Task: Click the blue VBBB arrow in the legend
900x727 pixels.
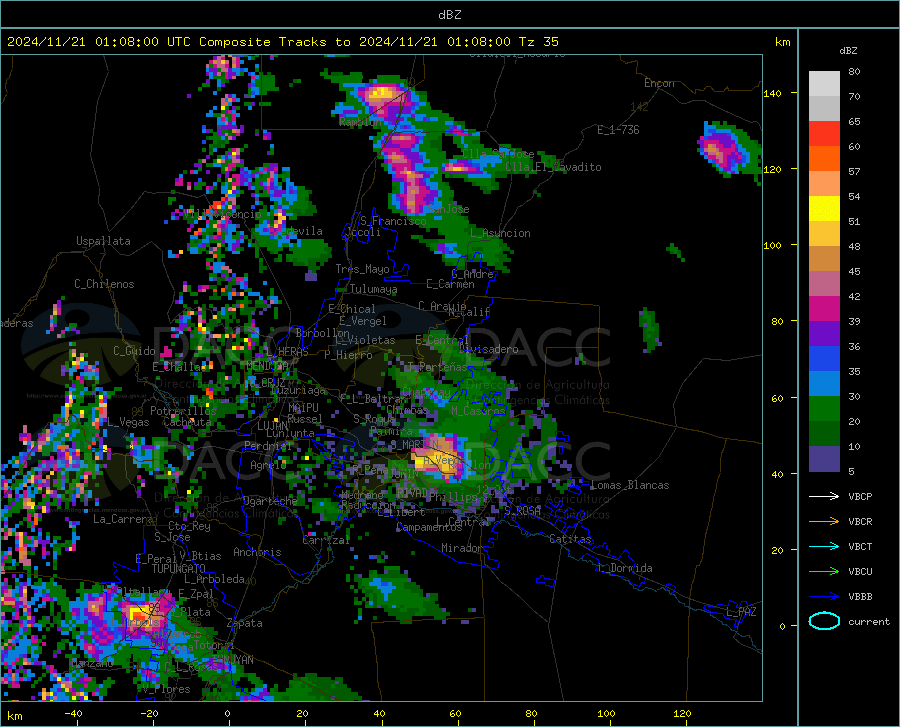Action: point(824,596)
